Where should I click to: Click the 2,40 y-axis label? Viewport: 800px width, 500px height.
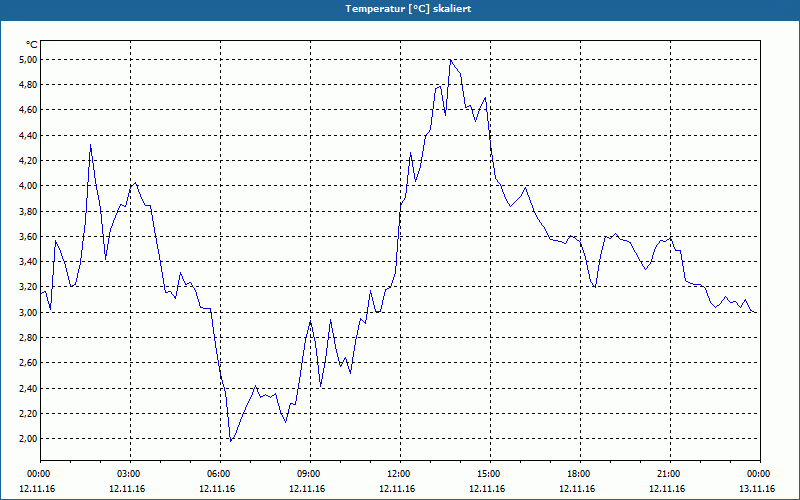tap(29, 388)
